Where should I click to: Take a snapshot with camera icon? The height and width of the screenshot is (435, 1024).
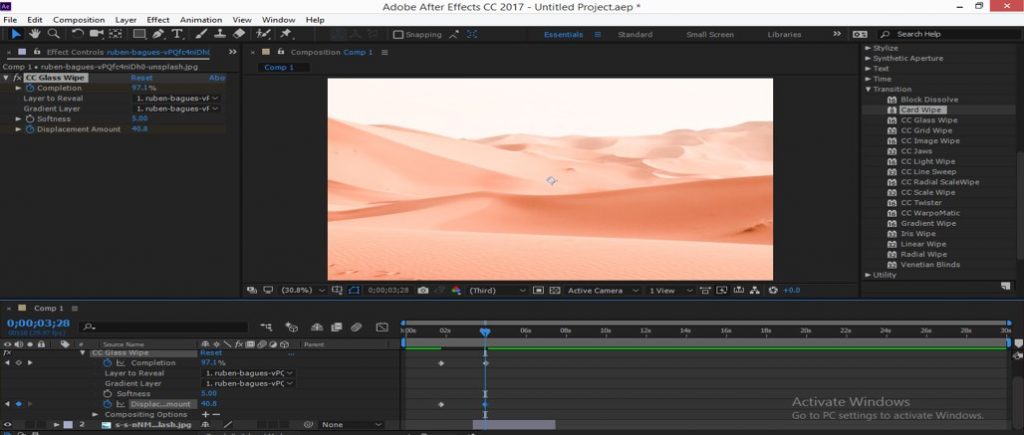click(x=423, y=290)
